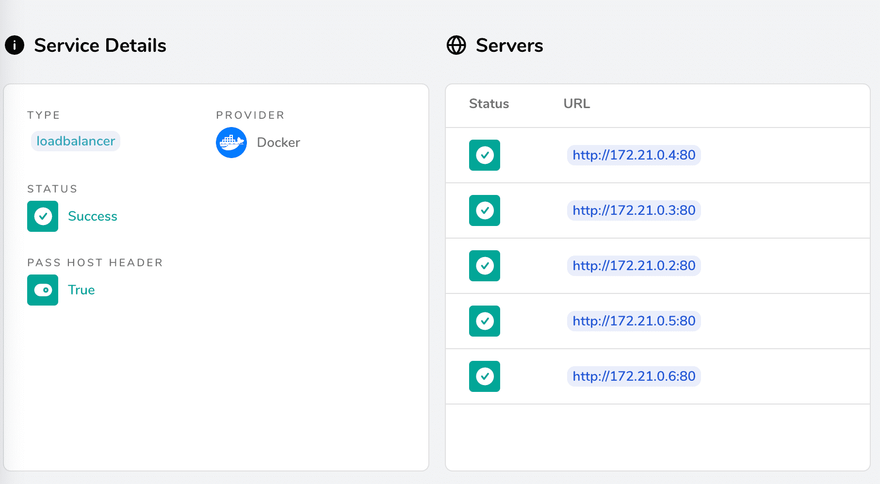
Task: Click the loadbalancer type badge
Action: pyautogui.click(x=75, y=141)
